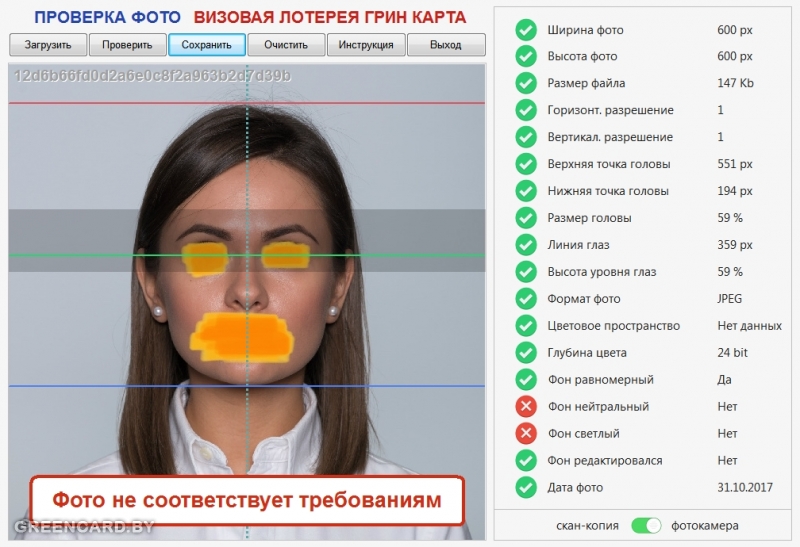Click the ПРОВЕРКА ФОТО title
Viewport: 800px width, 547px height.
coord(107,17)
